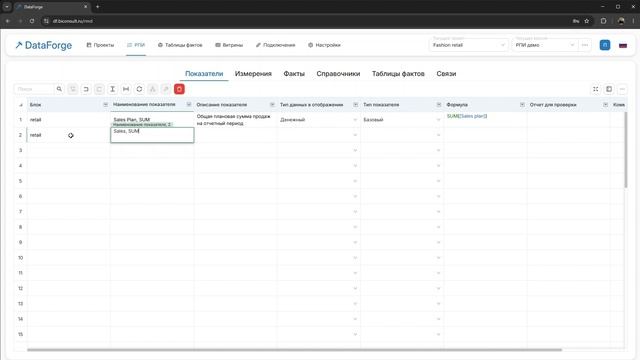Open the filter menu on the Блок column header
The width and height of the screenshot is (640, 360).
[105, 104]
